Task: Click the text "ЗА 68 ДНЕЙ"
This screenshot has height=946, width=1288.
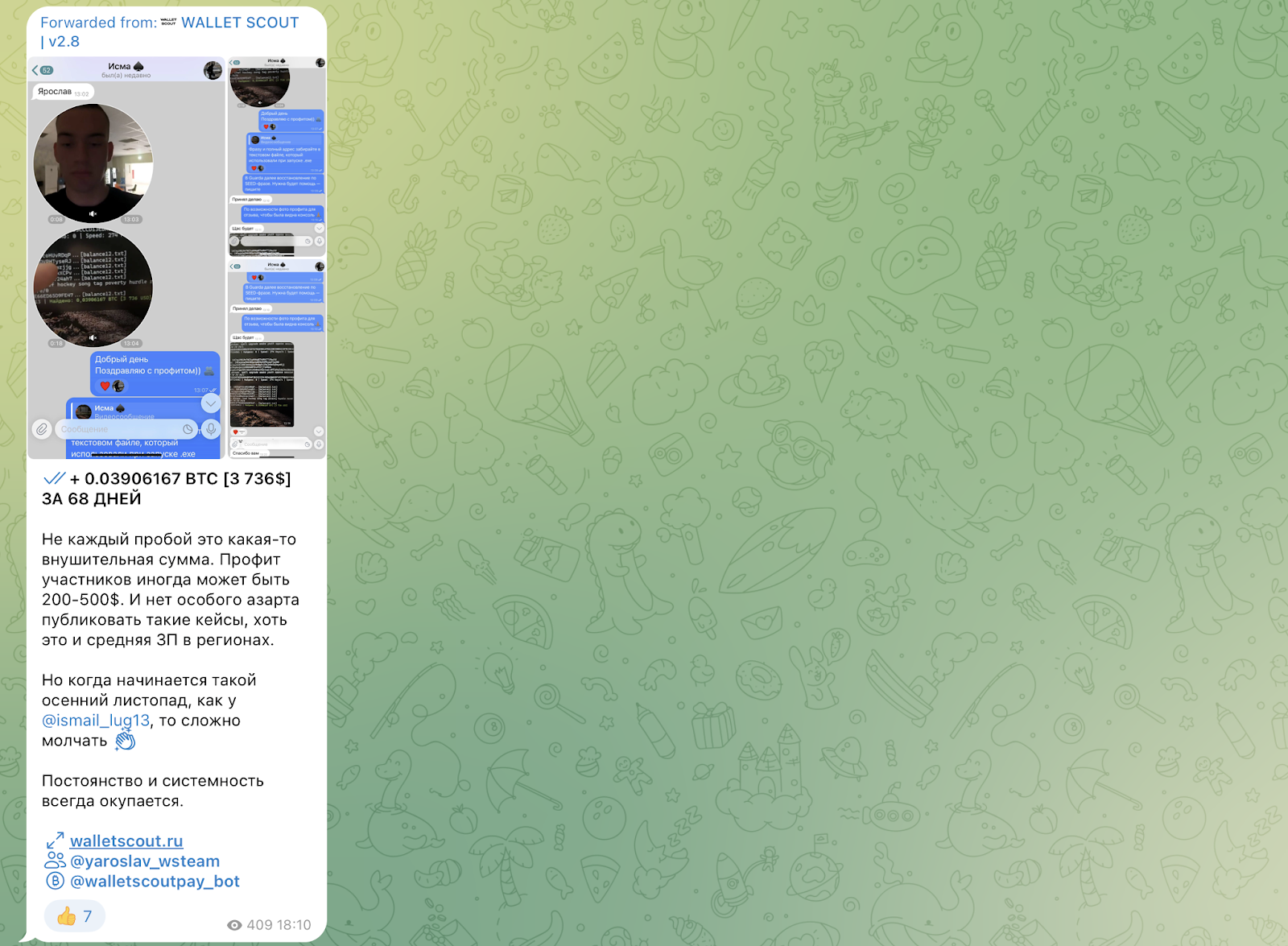Action: 92,498
